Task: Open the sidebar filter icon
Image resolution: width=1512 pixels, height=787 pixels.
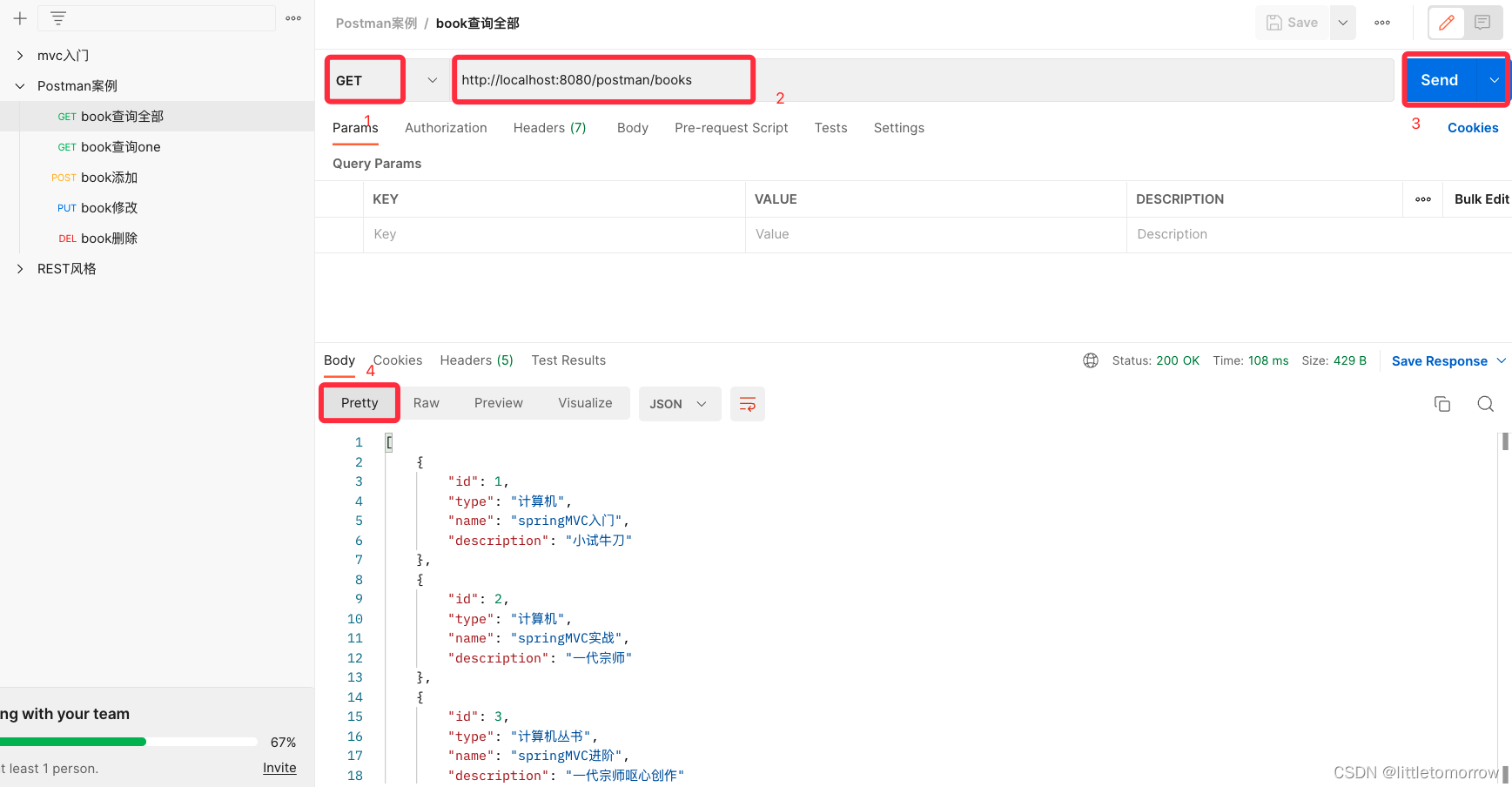Action: pos(58,18)
